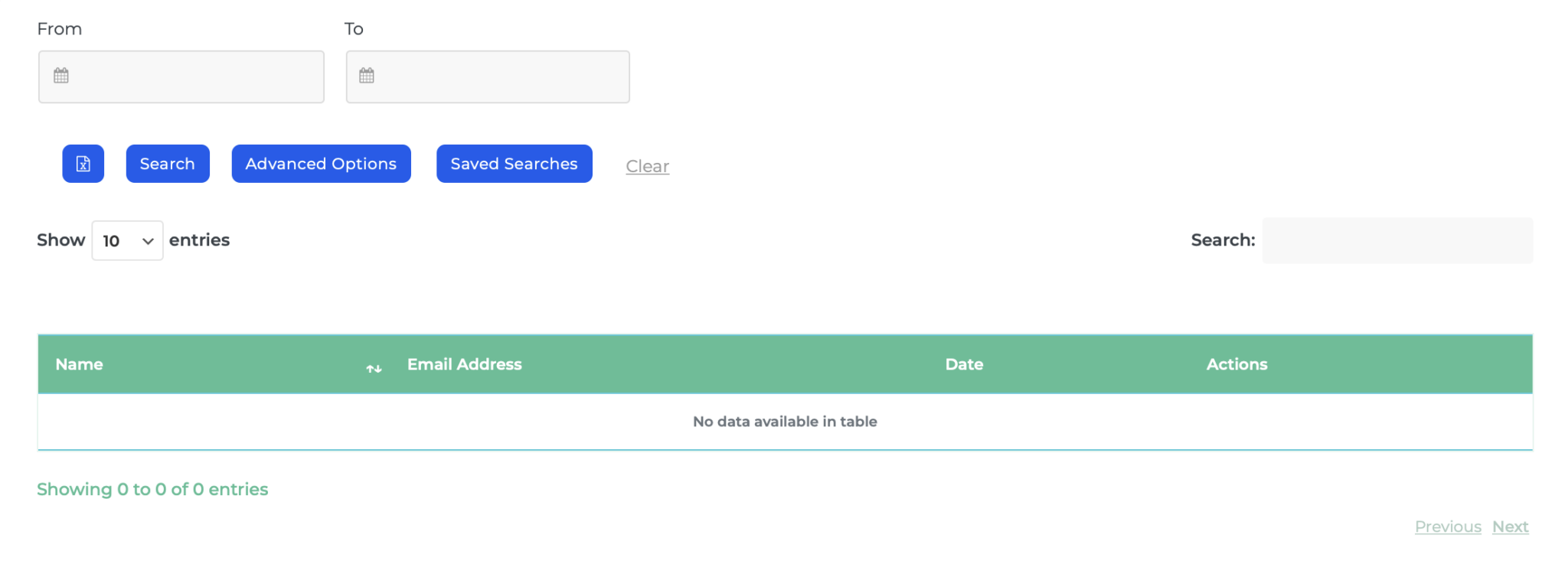This screenshot has width=1568, height=564.
Task: Select the Actions column header
Action: point(1236,364)
